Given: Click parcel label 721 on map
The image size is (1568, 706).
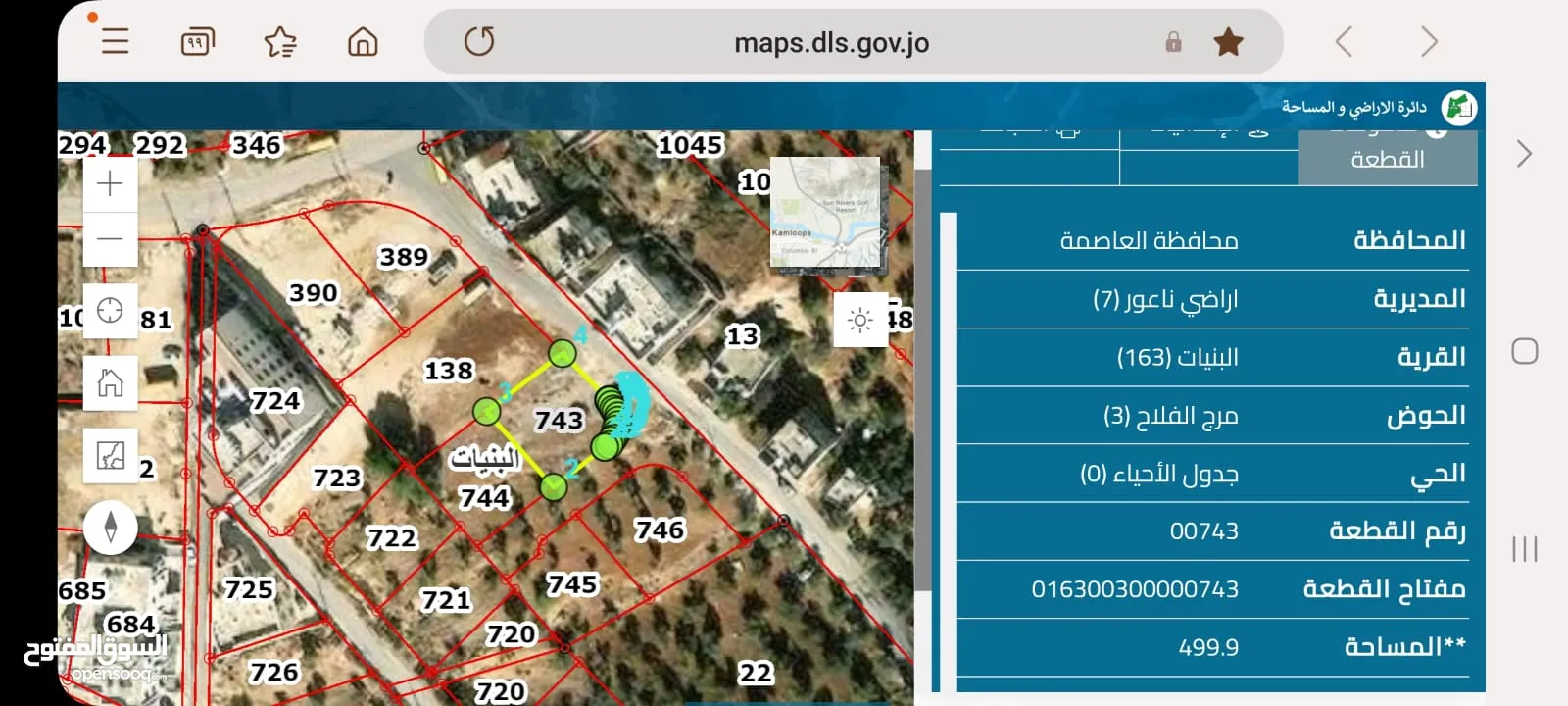Looking at the screenshot, I should (x=446, y=600).
